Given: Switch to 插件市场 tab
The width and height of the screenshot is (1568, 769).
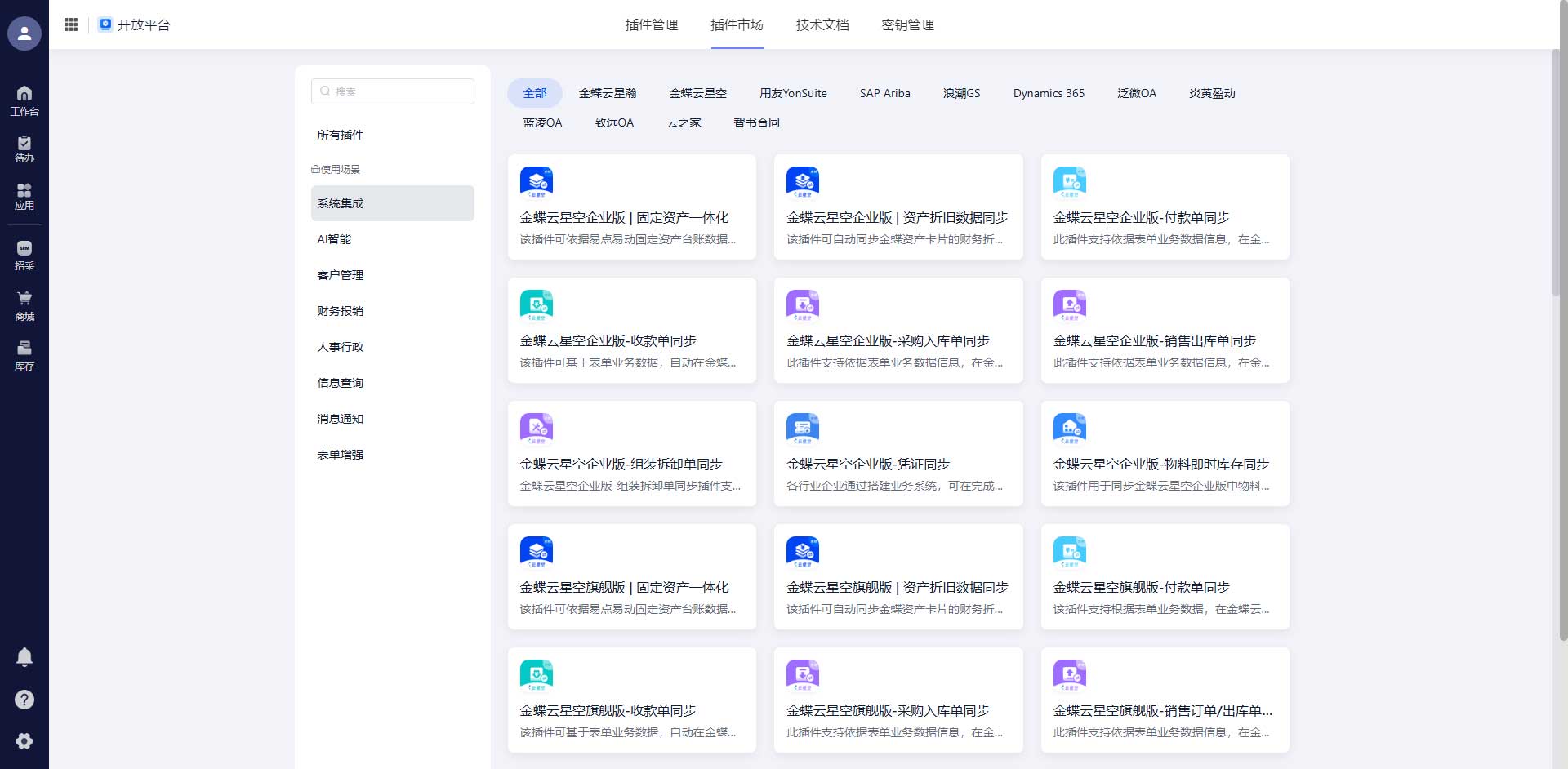Looking at the screenshot, I should pos(737,25).
